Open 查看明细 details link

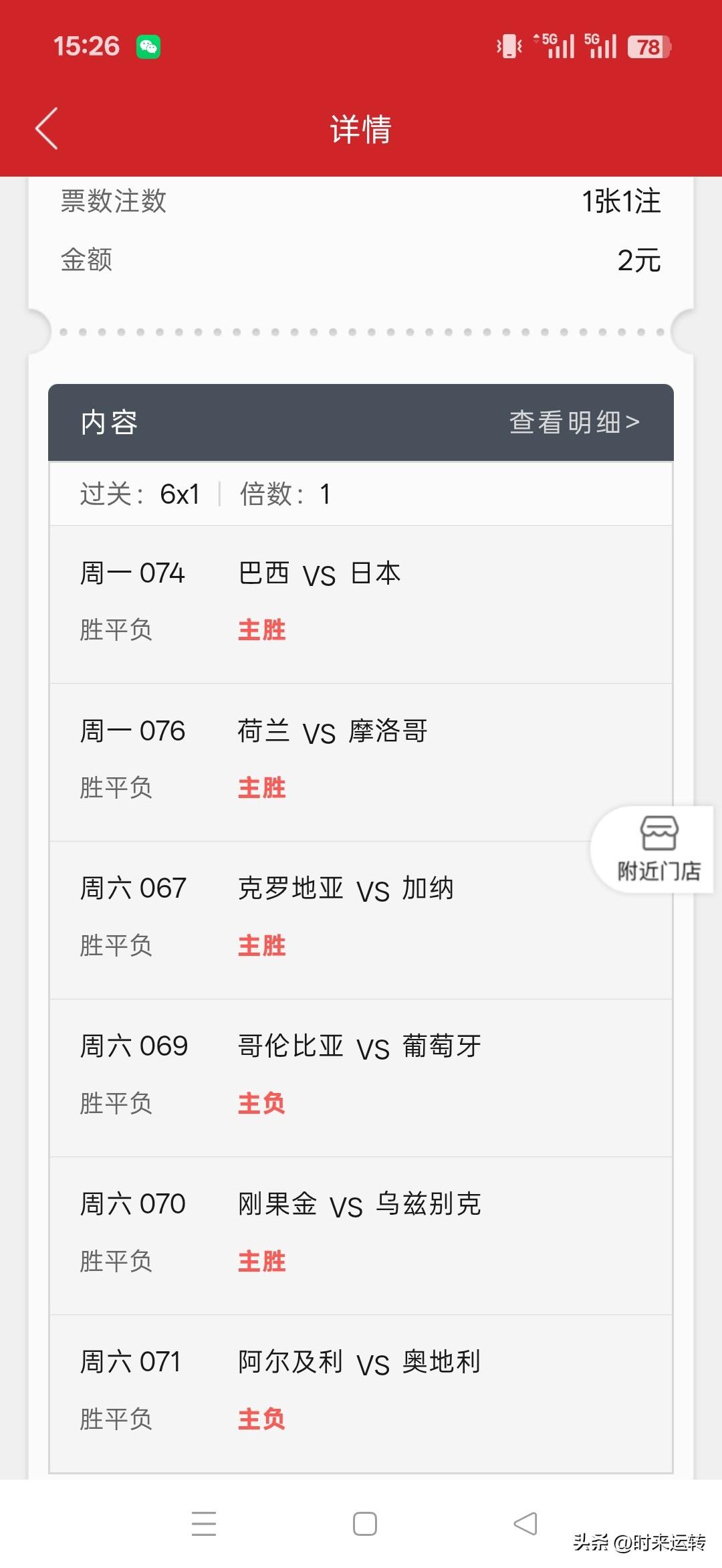coord(575,422)
